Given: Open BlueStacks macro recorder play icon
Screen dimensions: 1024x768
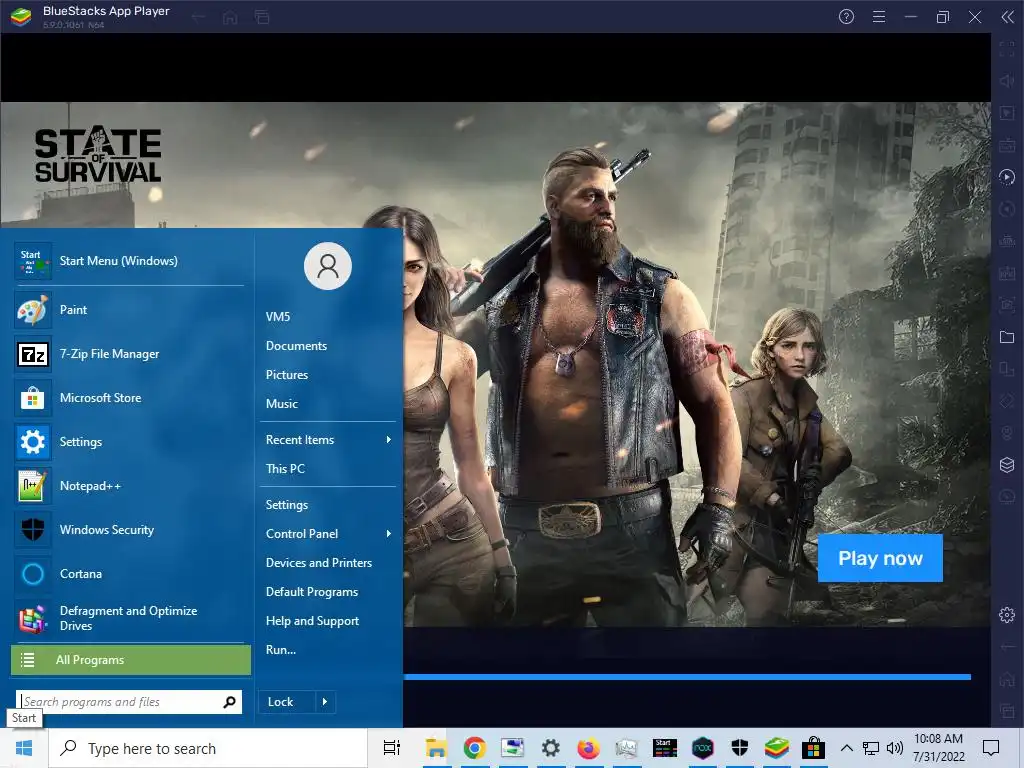Looking at the screenshot, I should (x=1007, y=177).
